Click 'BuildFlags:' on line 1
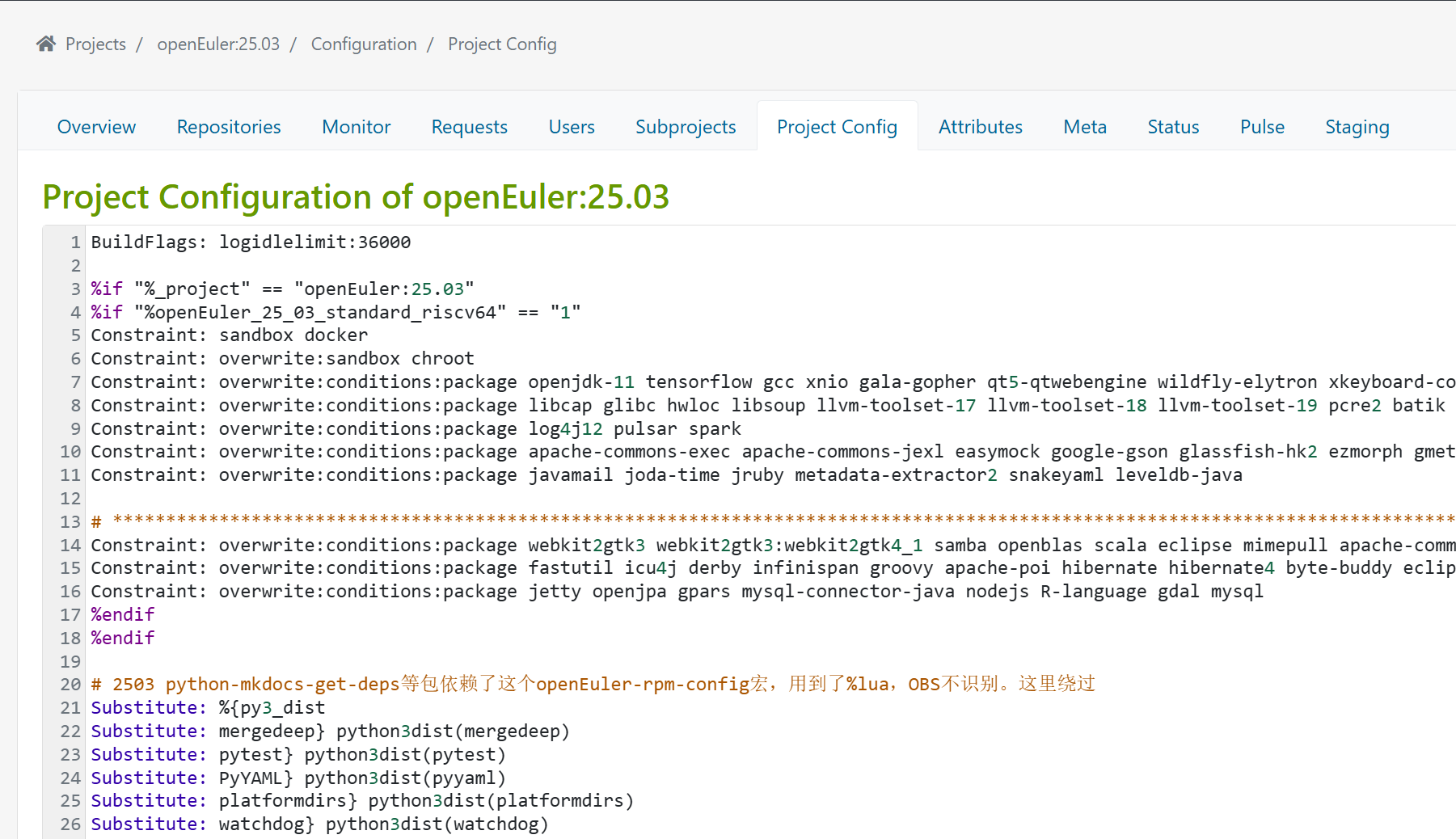Viewport: 1456px width, 839px height. [149, 242]
